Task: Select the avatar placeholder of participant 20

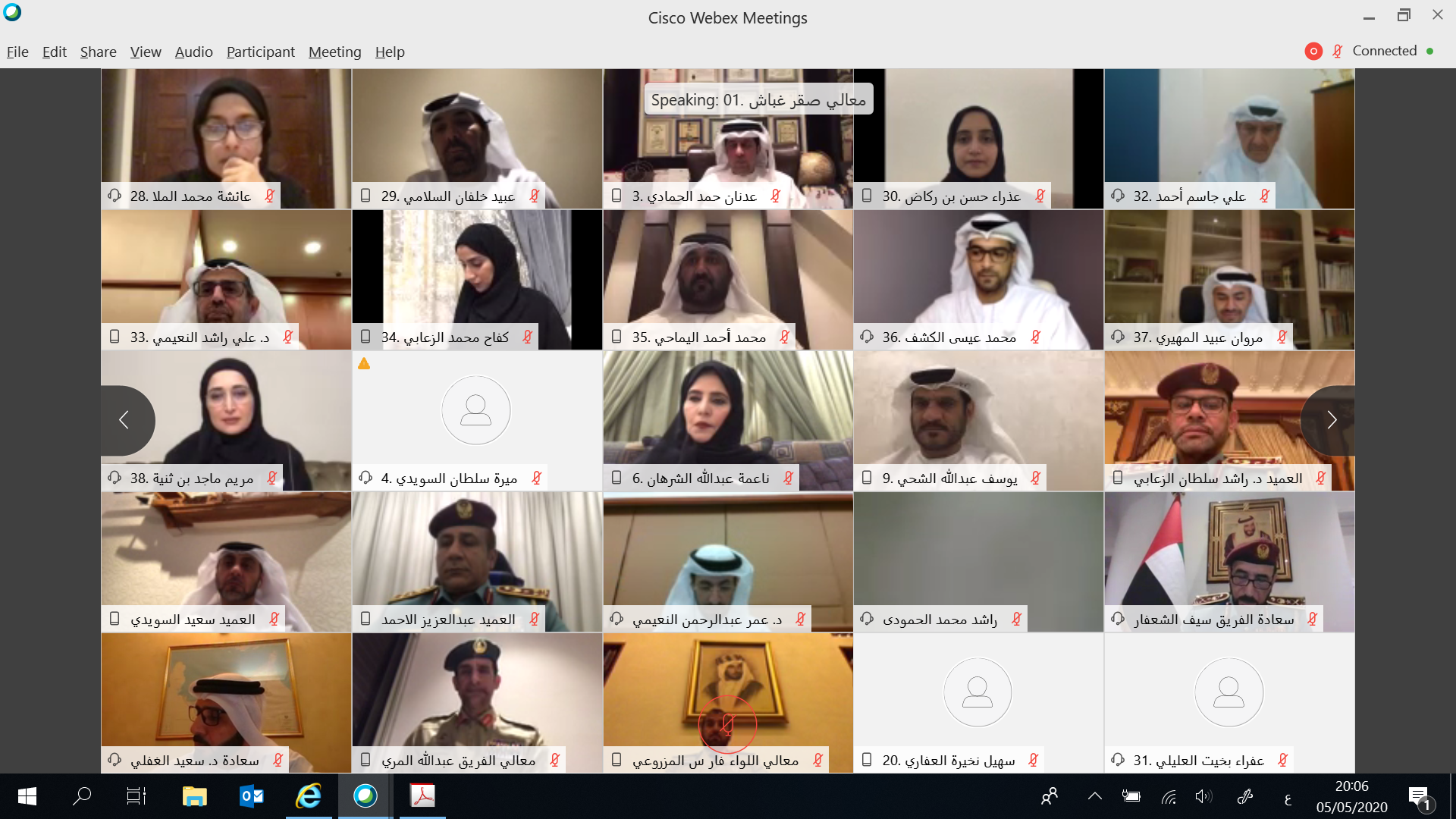Action: (977, 692)
